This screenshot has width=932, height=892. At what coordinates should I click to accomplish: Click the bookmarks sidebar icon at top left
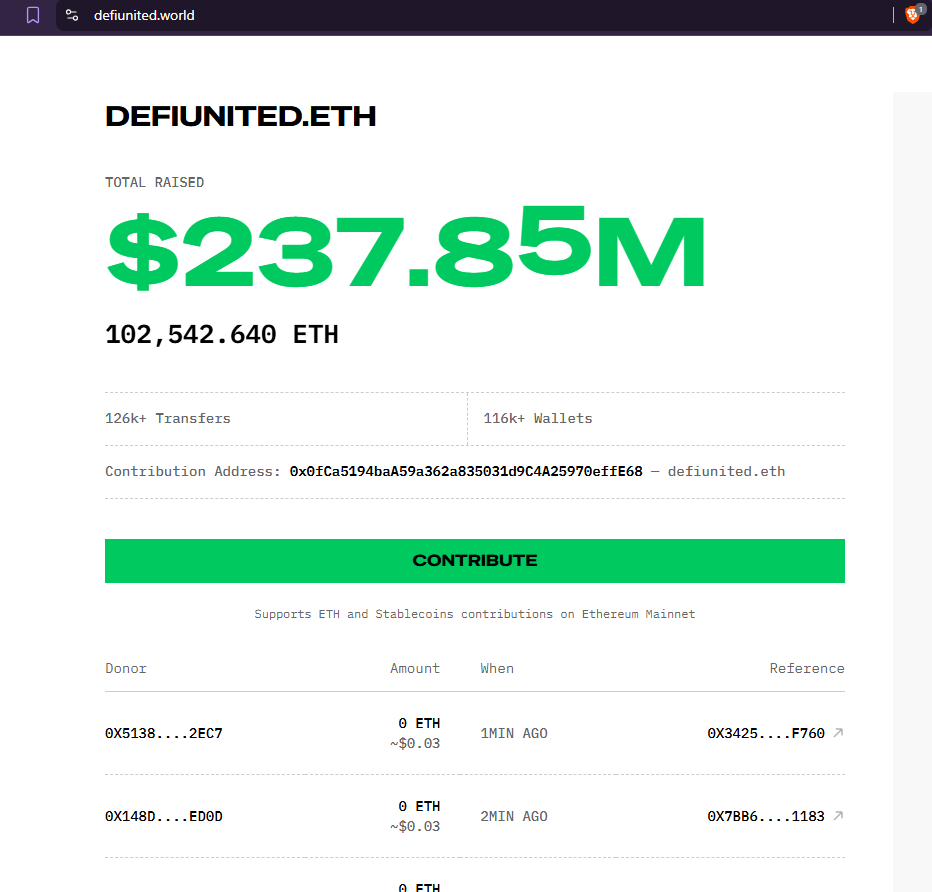coord(33,15)
